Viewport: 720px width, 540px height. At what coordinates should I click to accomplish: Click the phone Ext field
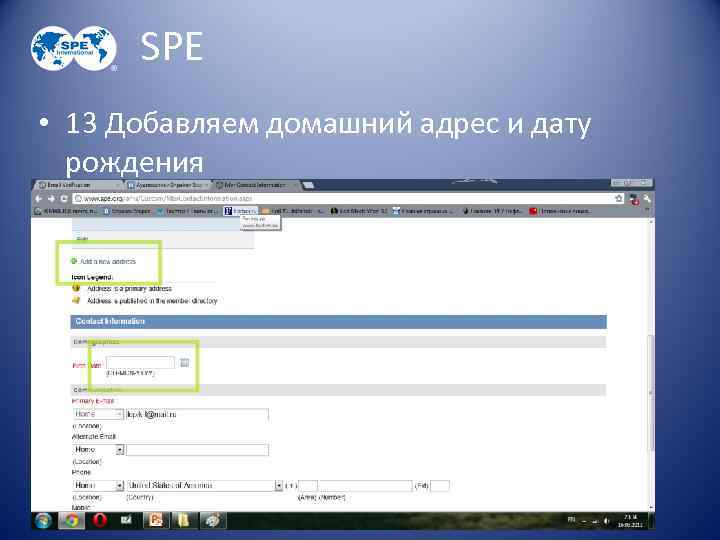440,486
